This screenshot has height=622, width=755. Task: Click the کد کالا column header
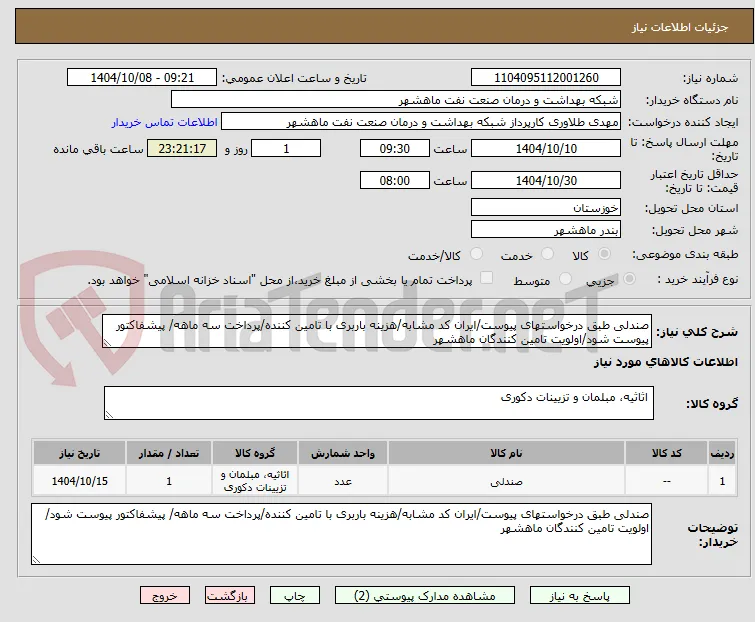666,453
